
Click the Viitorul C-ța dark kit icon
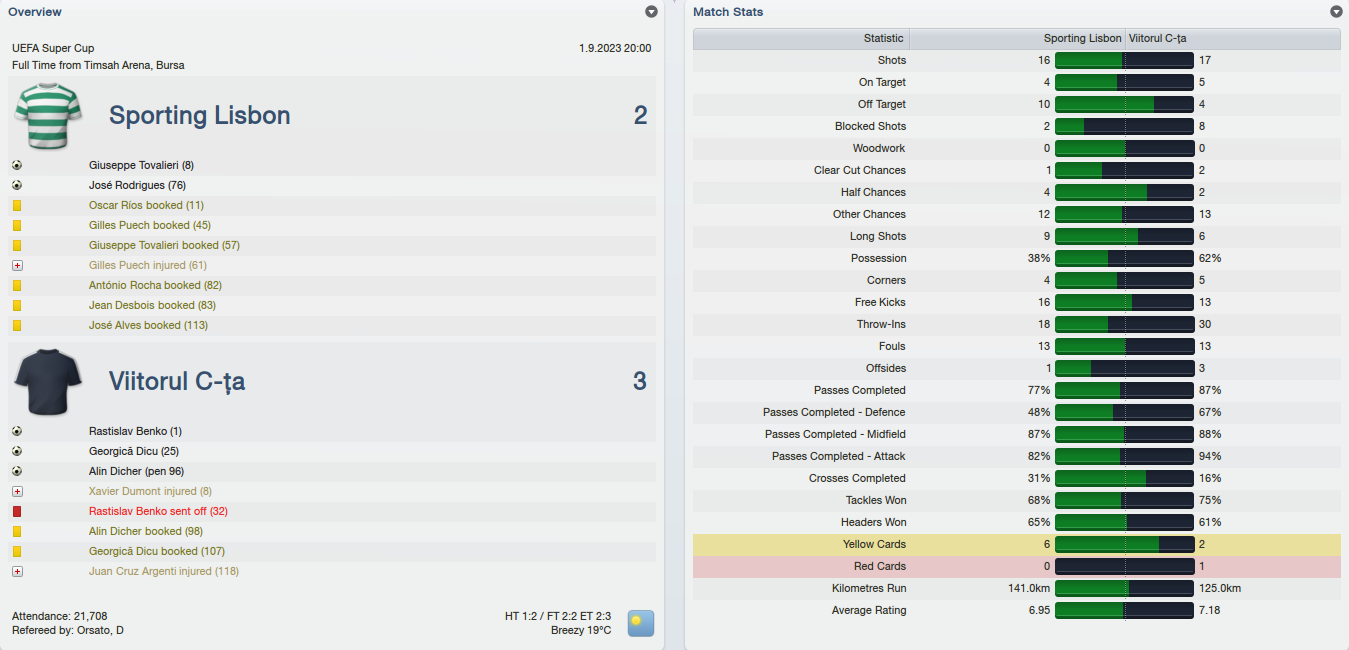click(x=47, y=381)
